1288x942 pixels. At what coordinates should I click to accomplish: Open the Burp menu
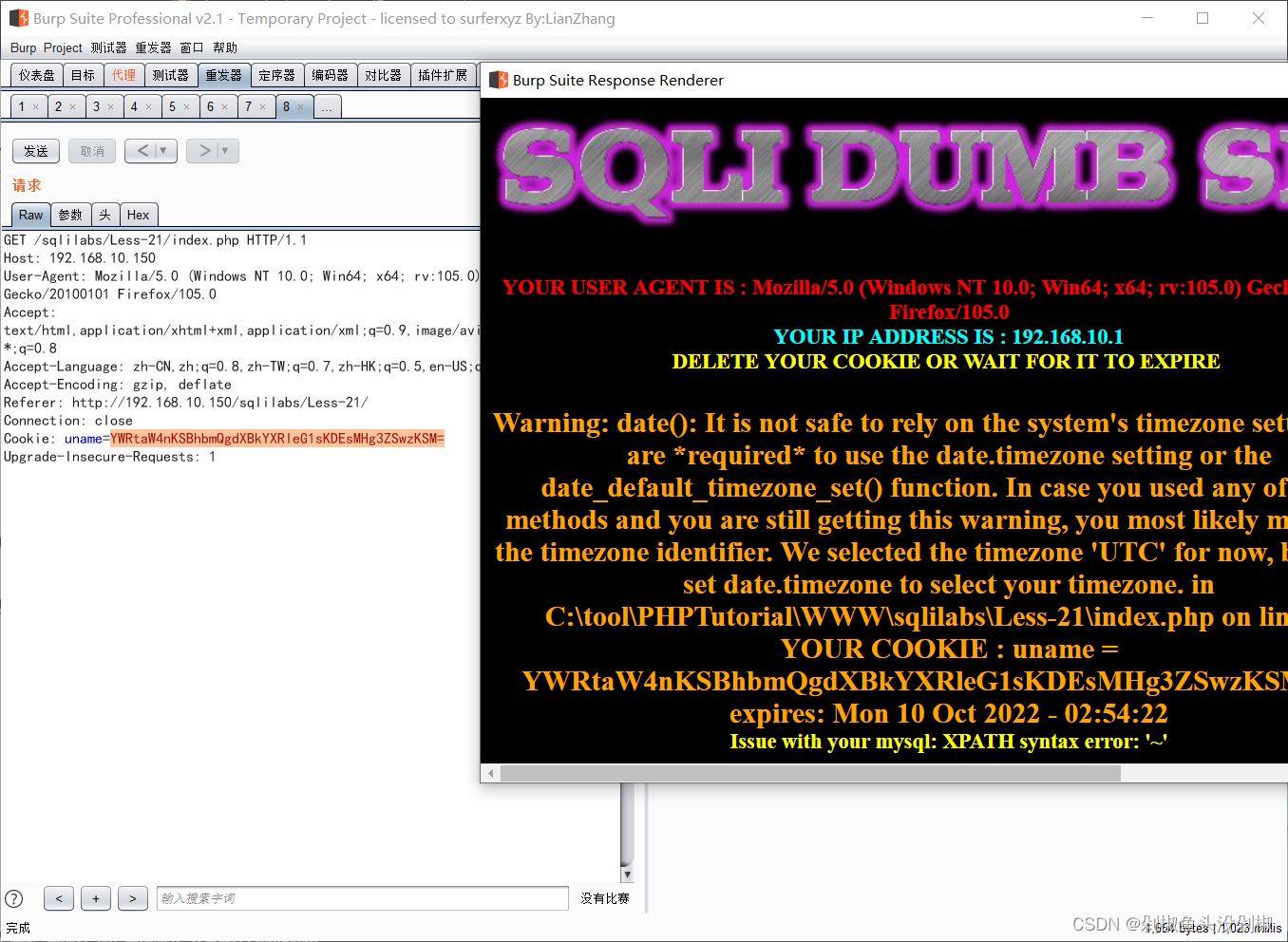(23, 47)
